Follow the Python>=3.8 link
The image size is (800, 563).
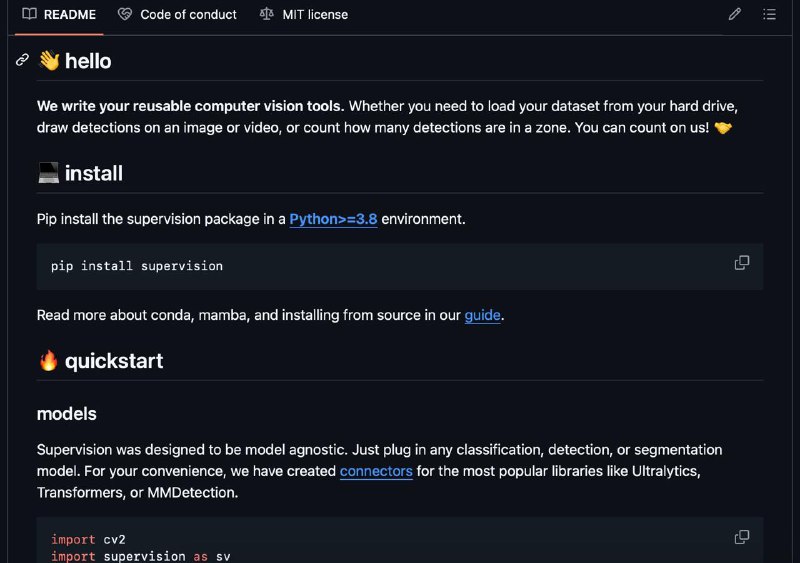click(x=333, y=219)
